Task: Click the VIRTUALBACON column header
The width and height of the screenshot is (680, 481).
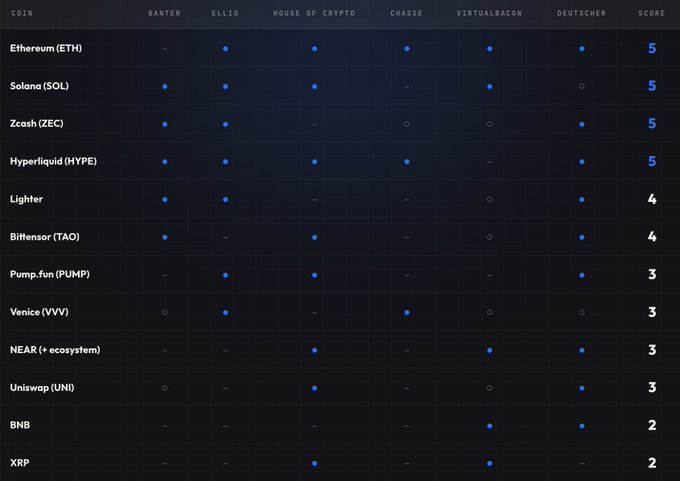Action: coord(489,13)
